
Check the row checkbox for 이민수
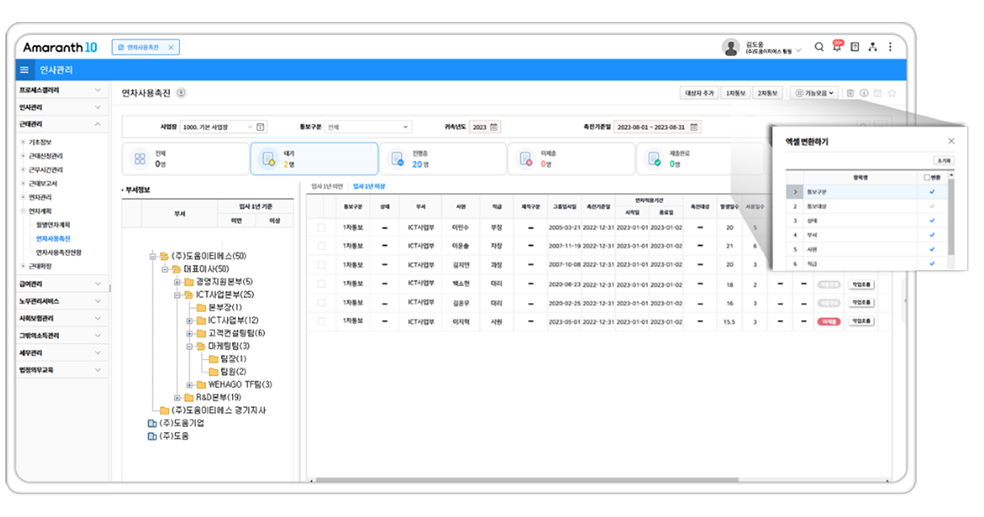[x=321, y=227]
